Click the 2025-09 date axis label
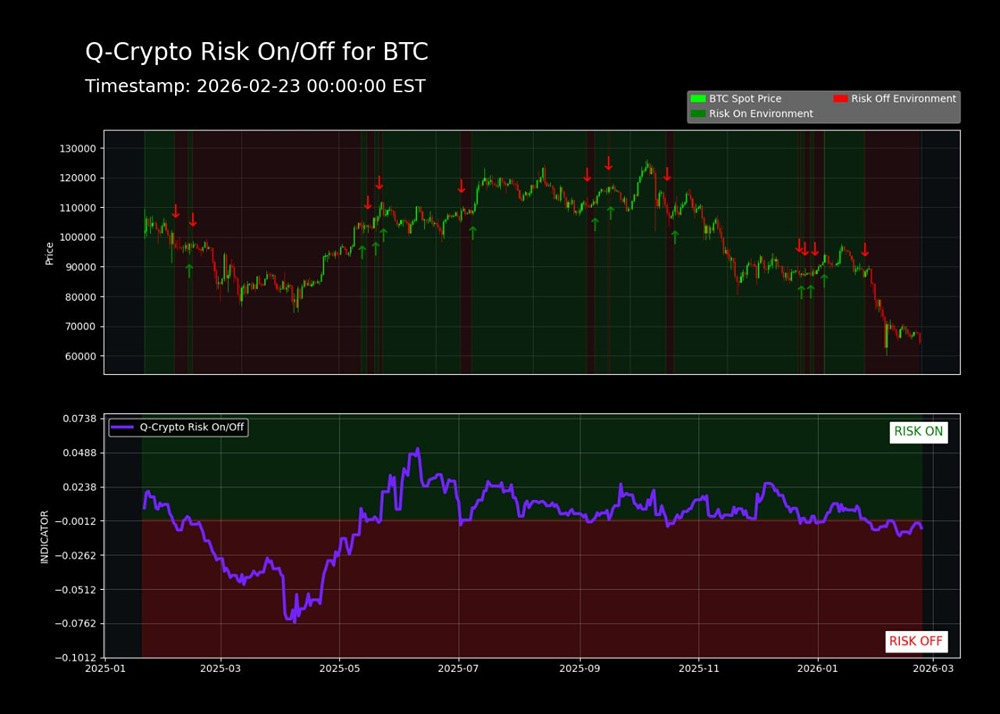 (579, 669)
